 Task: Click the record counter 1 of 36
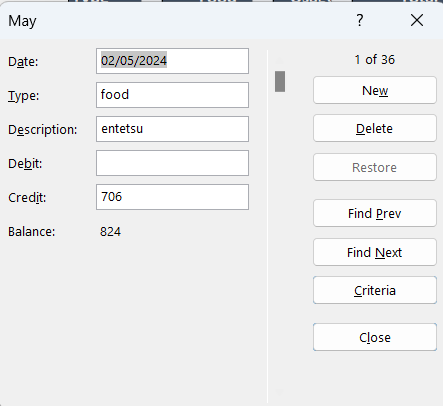[375, 60]
